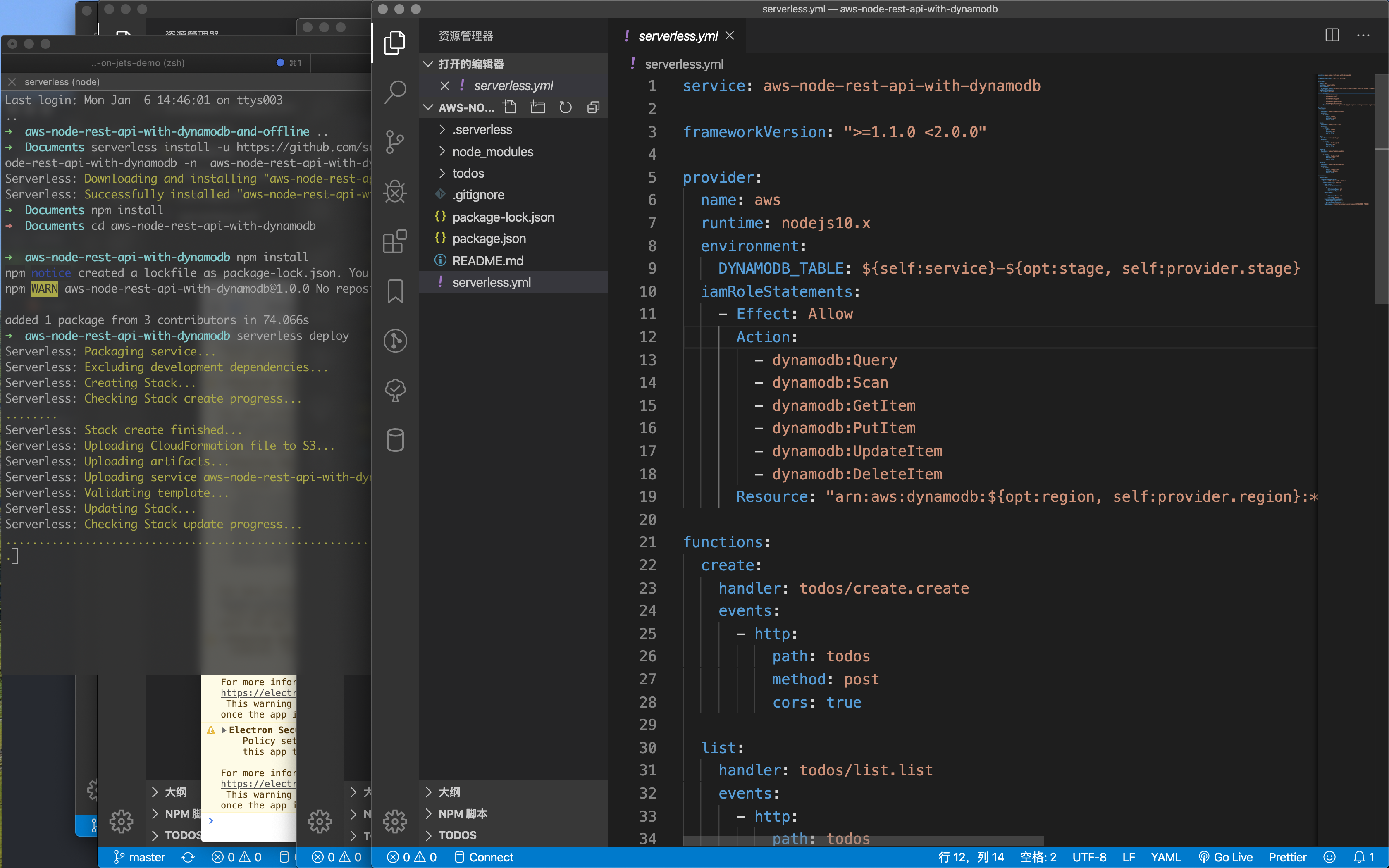1389x868 pixels.
Task: Open the database view in activity bar
Action: 395,440
